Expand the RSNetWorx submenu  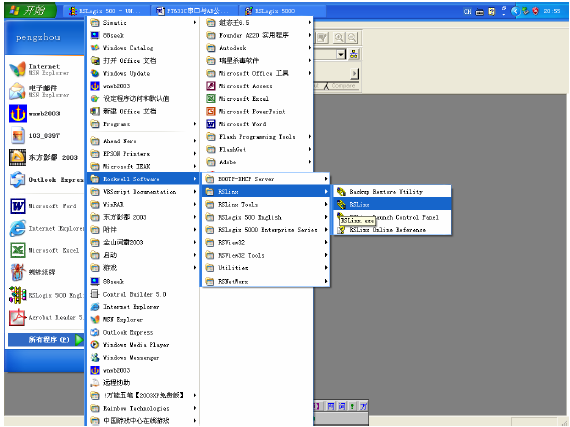pyautogui.click(x=266, y=281)
